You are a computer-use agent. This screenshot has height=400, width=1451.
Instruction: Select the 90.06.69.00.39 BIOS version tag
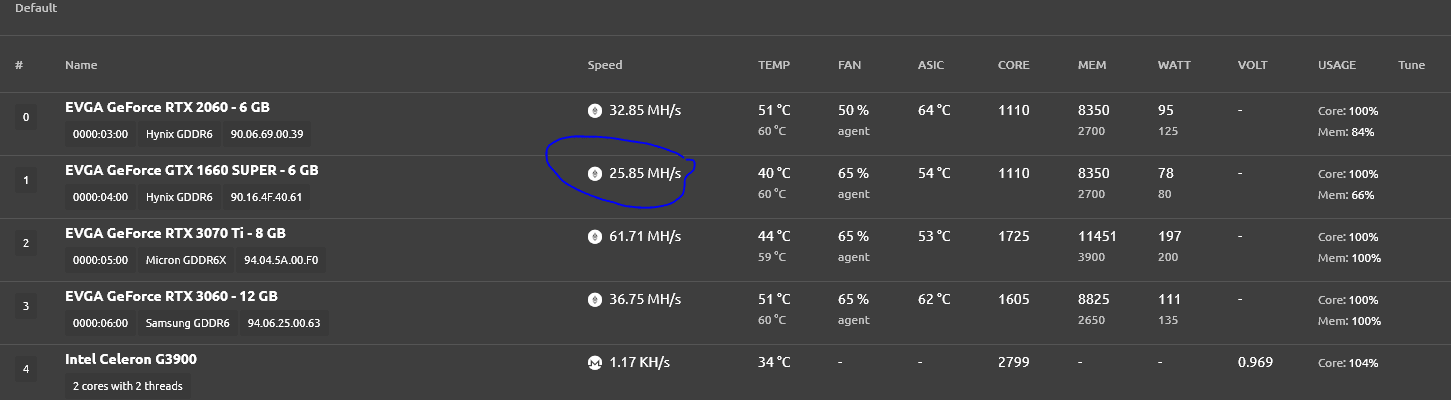(x=266, y=134)
